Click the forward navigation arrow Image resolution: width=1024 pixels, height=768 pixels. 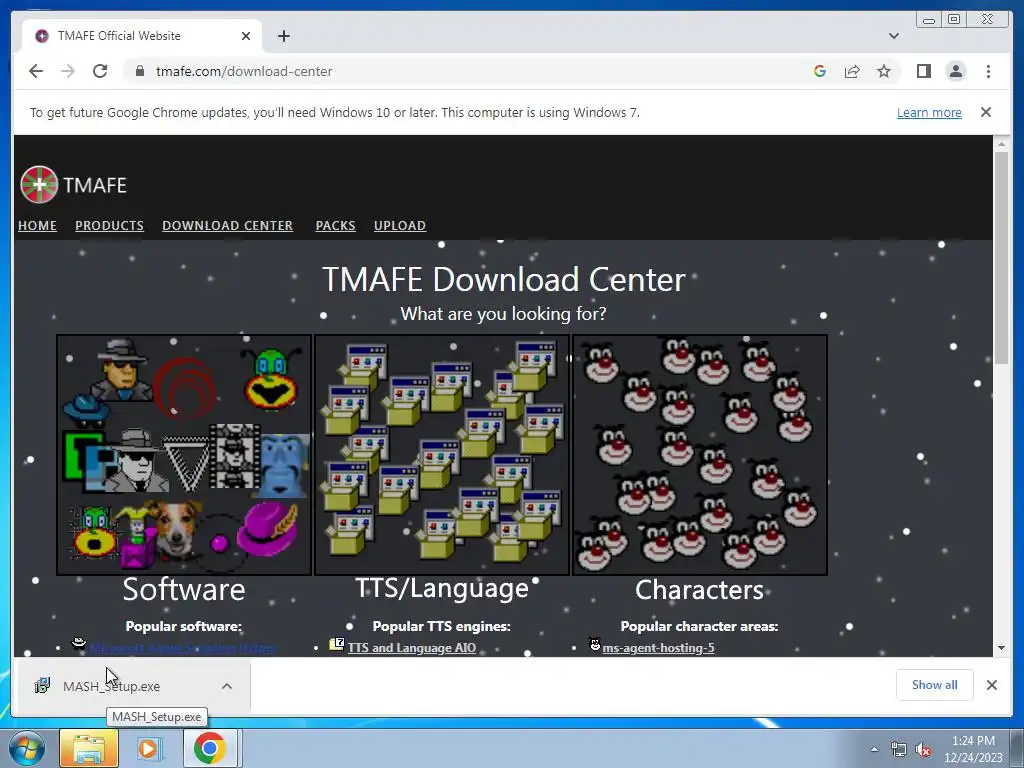pyautogui.click(x=68, y=71)
